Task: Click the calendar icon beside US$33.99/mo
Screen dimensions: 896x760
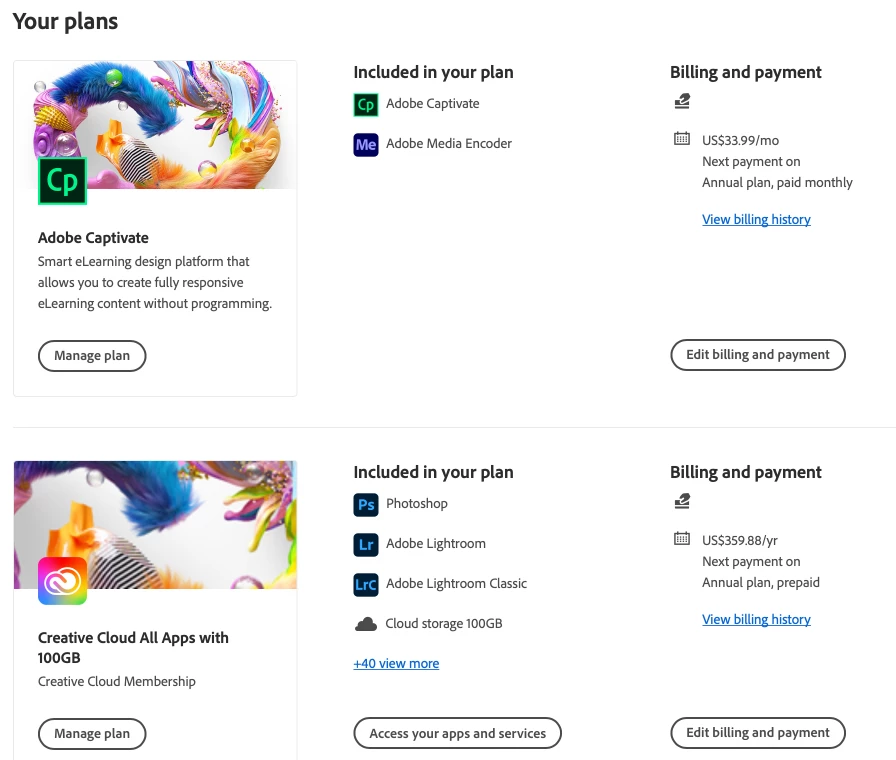Action: click(682, 139)
